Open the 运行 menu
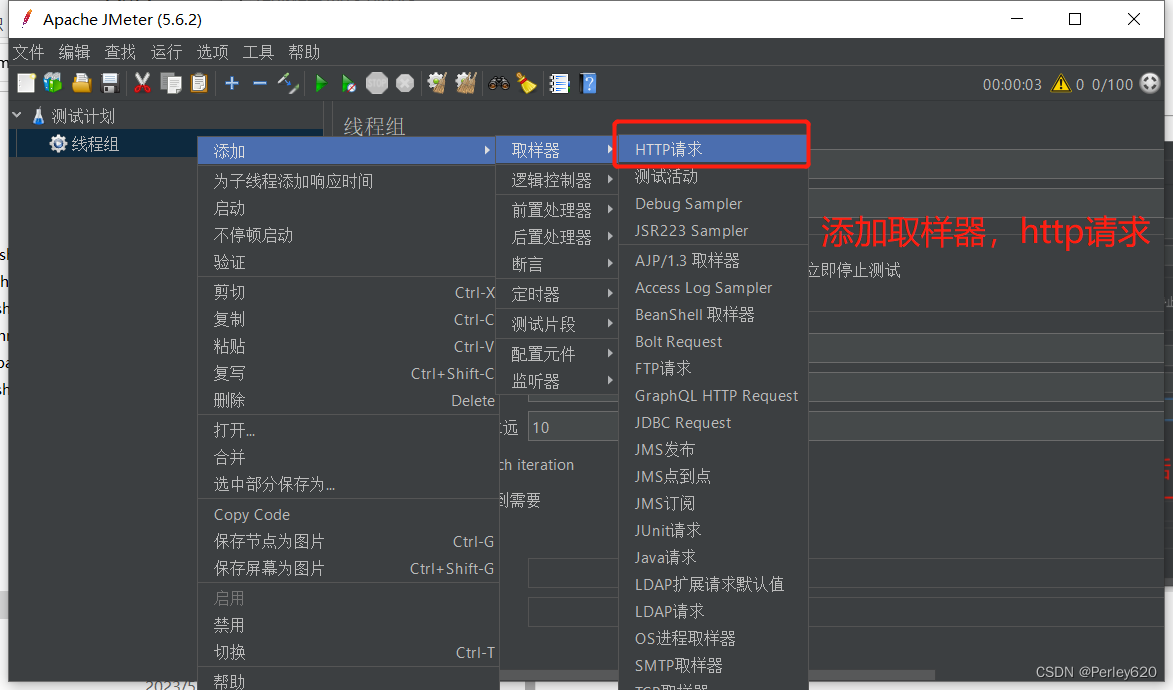Screen dimensions: 1173x690 click(x=166, y=52)
